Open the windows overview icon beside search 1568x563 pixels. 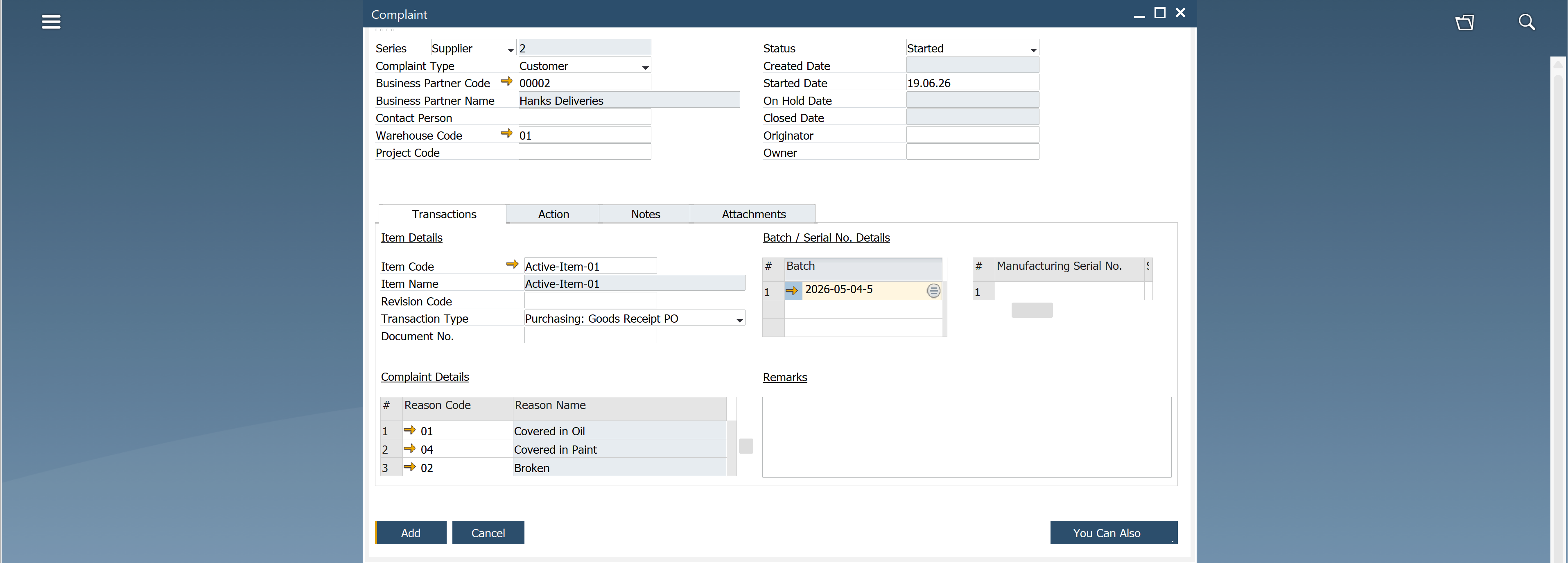1464,23
